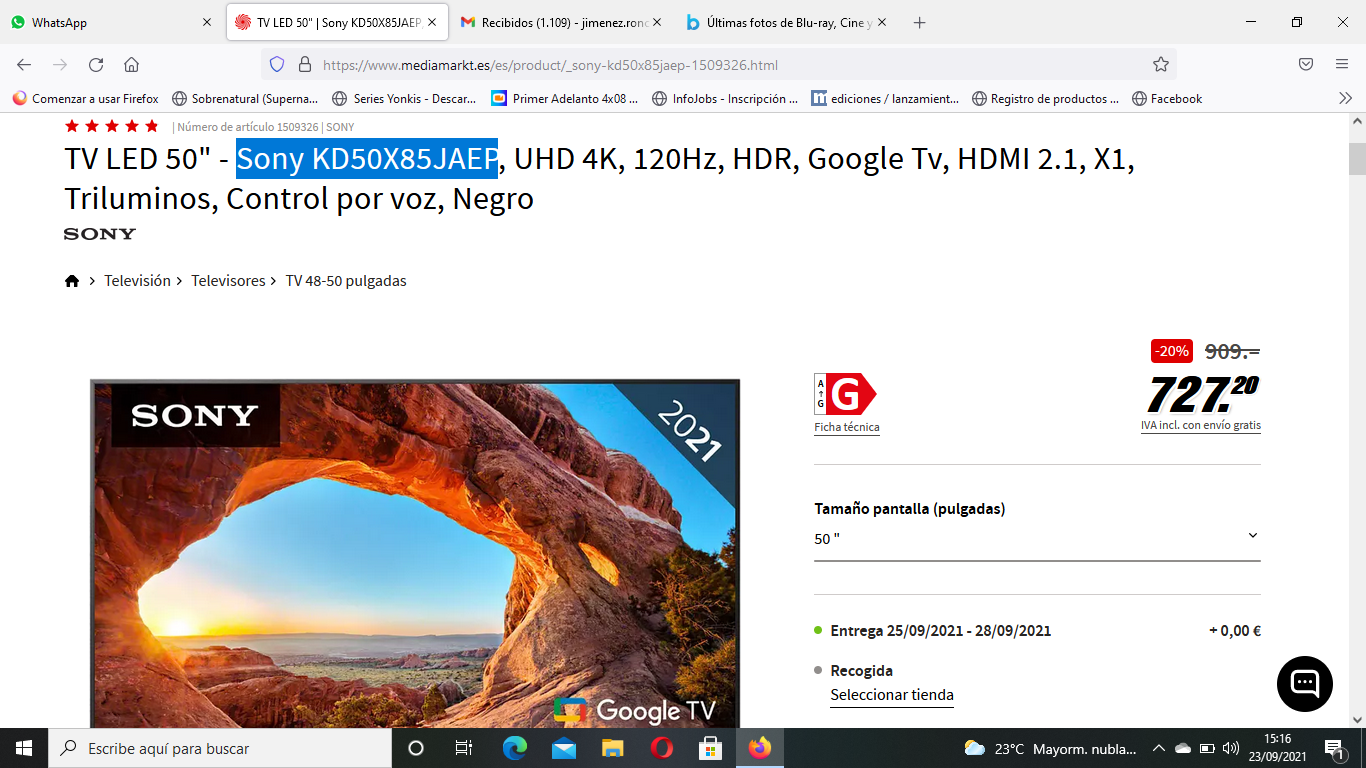Open Task View on taskbar
This screenshot has width=1366, height=768.
click(x=464, y=748)
